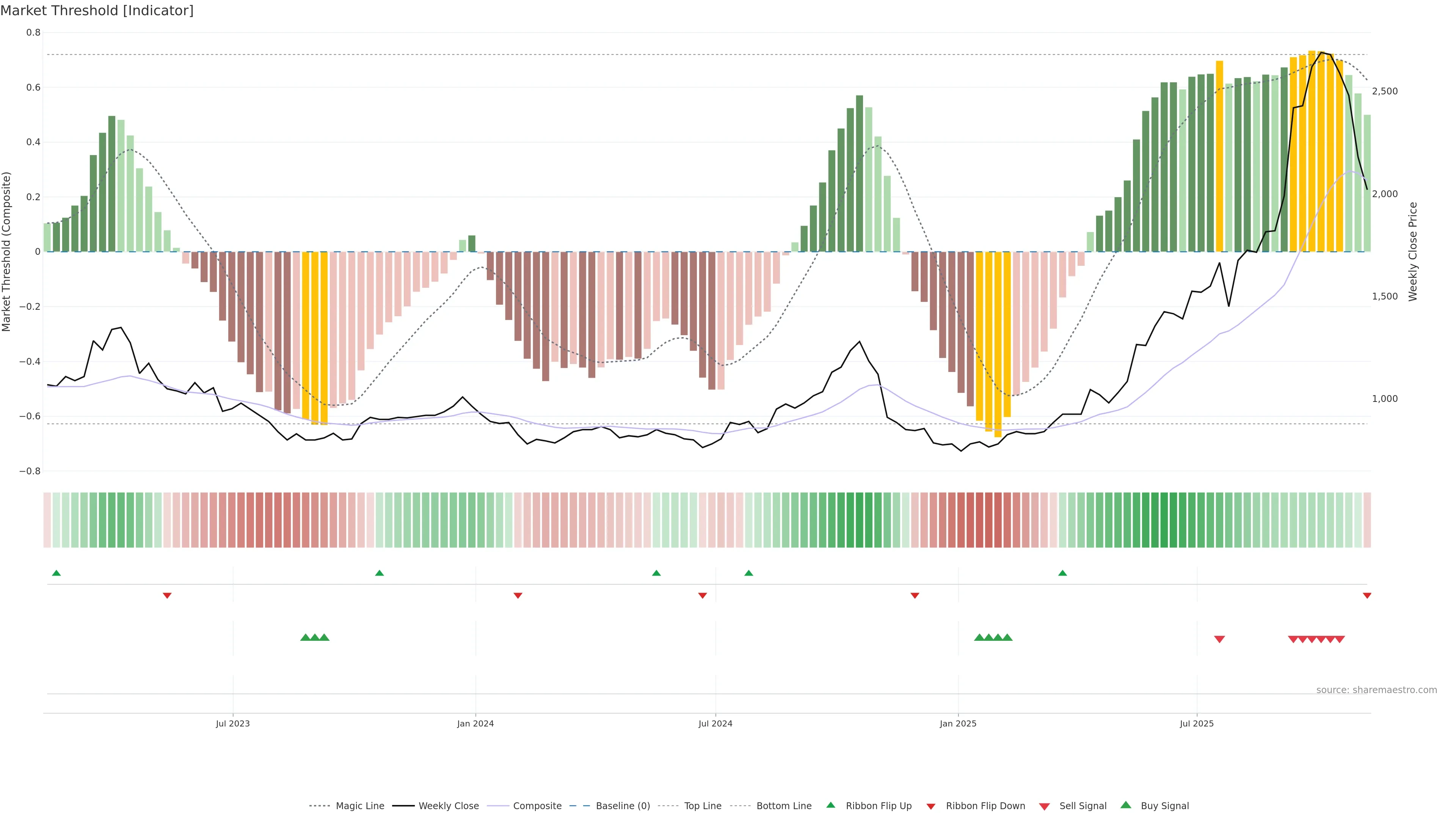Click the first green ribbon flip-up marker
Viewport: 1456px width, 819px height.
click(56, 573)
